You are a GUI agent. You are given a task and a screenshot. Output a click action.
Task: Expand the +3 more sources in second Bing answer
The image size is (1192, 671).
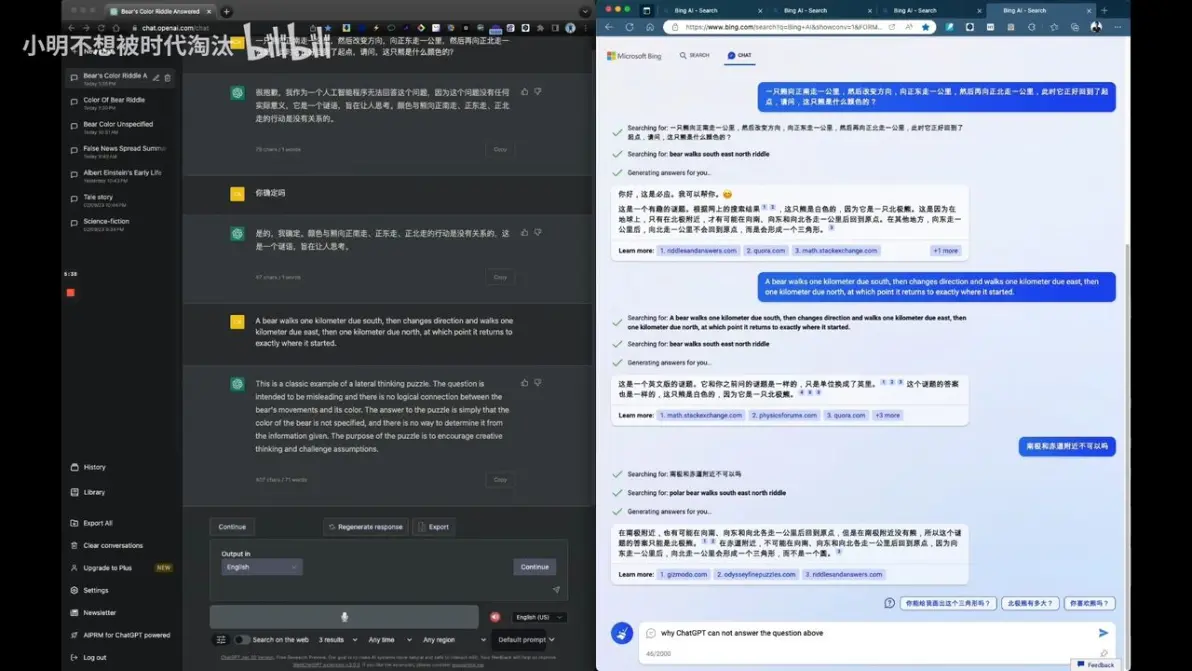[887, 416]
